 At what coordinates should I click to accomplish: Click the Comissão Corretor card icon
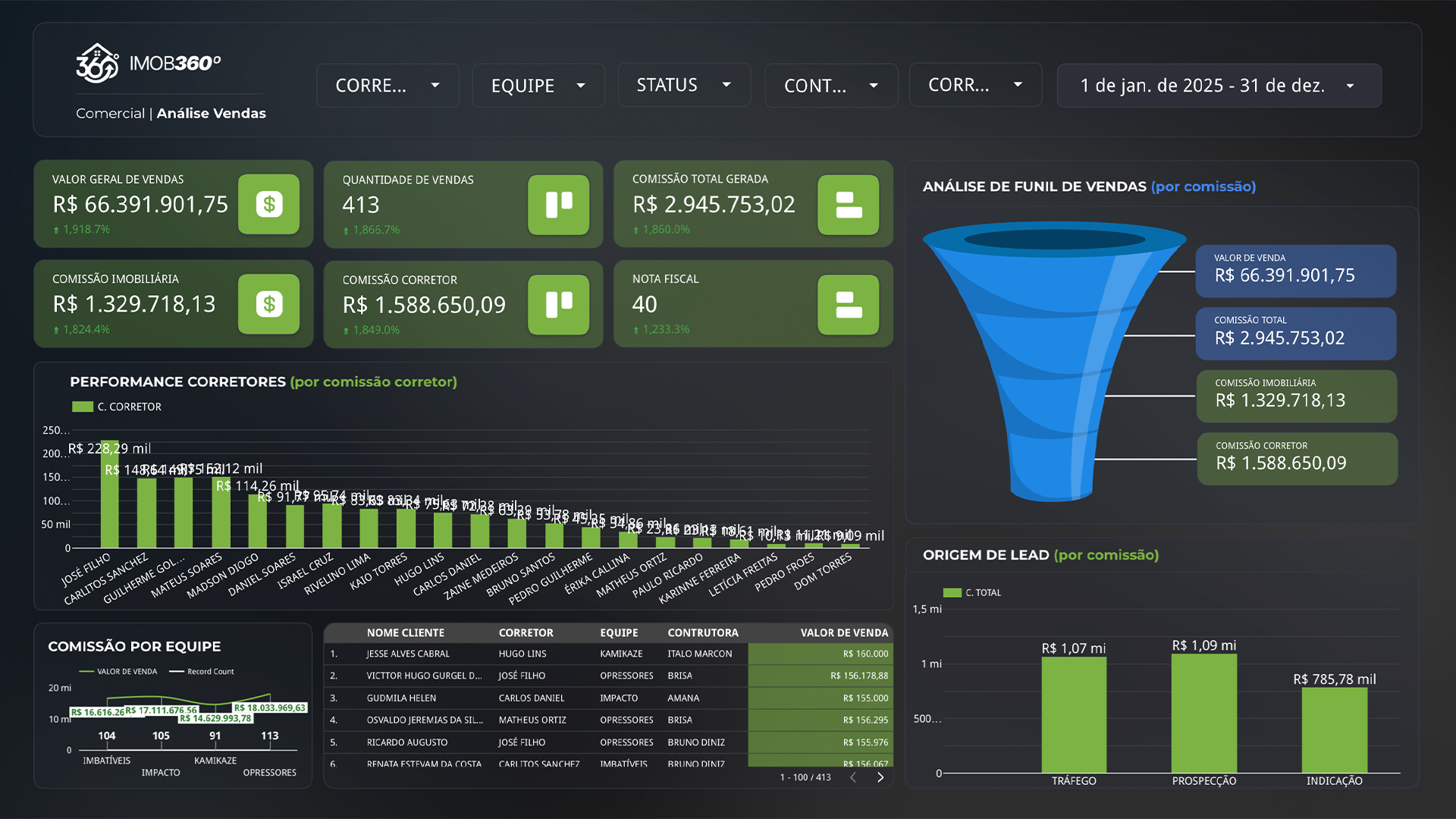point(558,305)
